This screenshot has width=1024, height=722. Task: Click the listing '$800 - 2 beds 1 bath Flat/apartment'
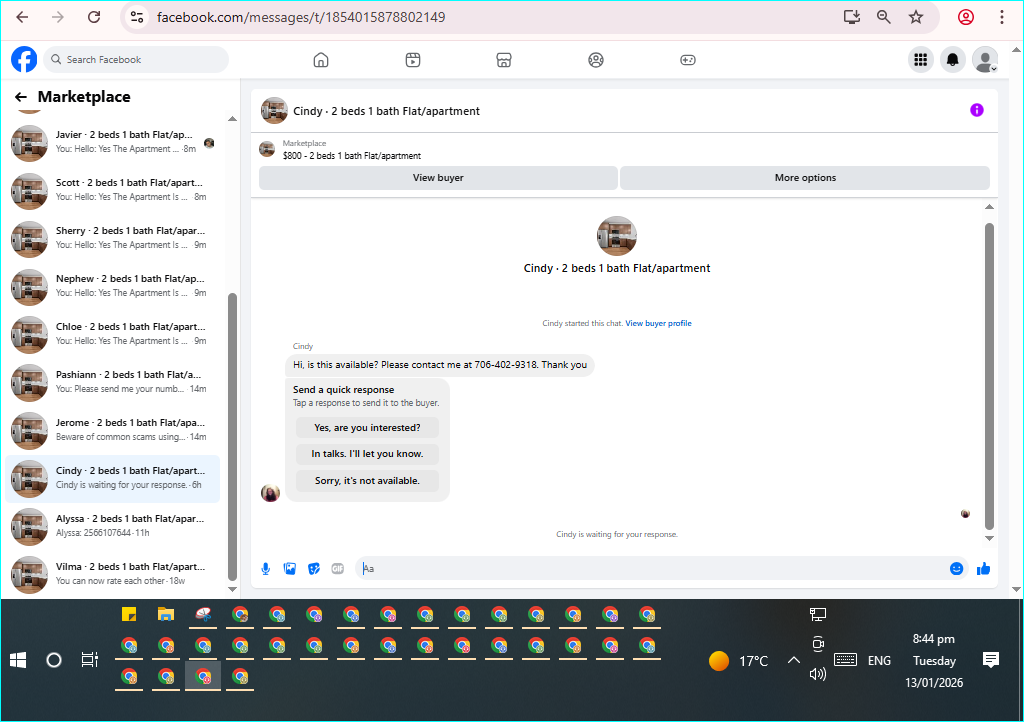click(x=351, y=156)
